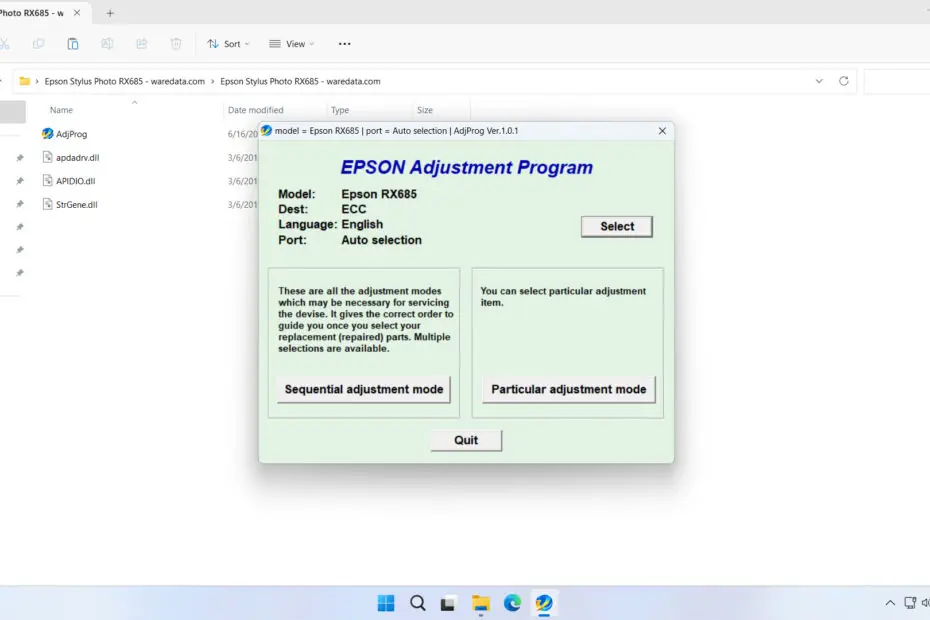Click the pin icon beside StrGene.dll row

(20, 204)
